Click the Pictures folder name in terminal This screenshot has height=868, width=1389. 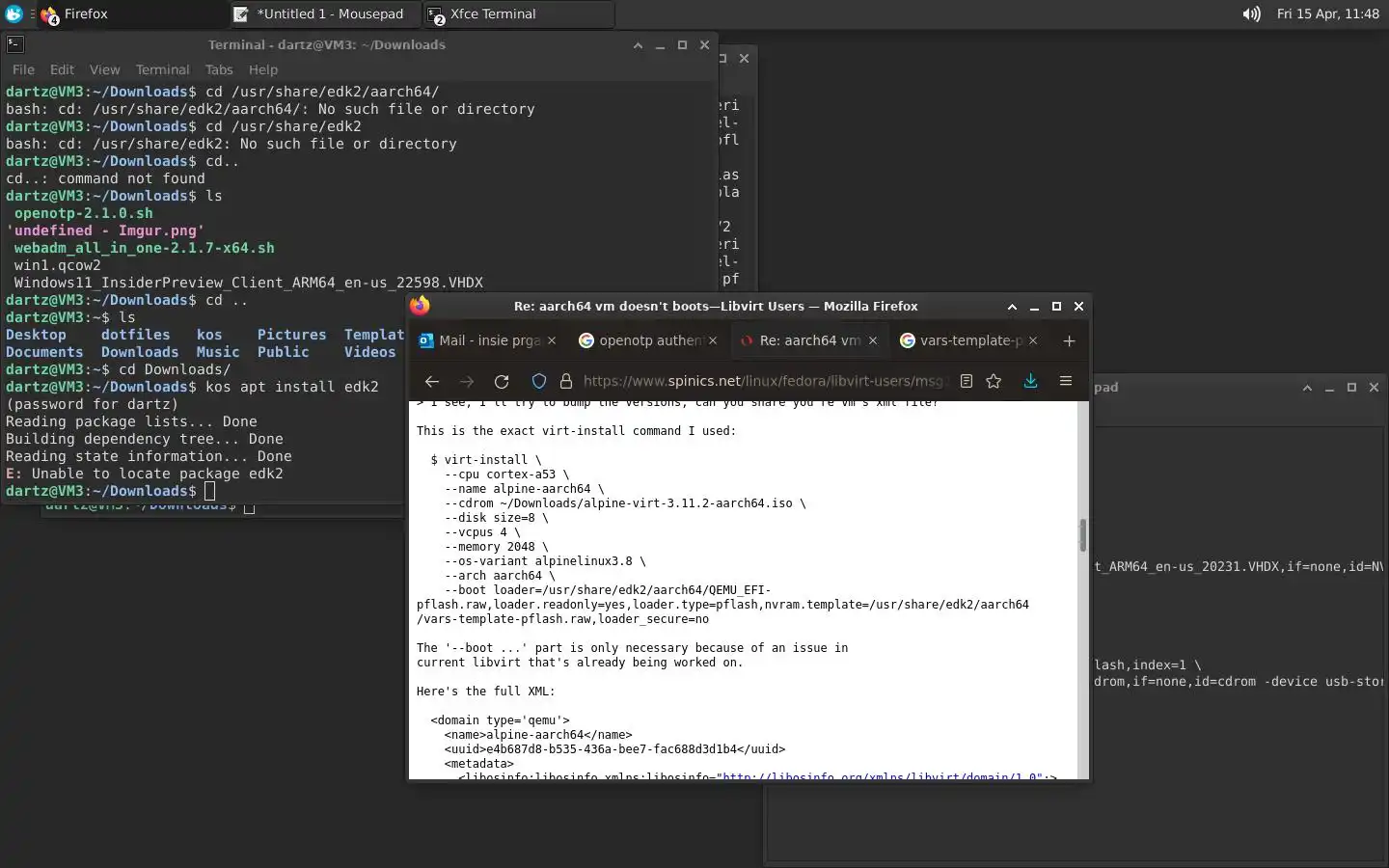[x=291, y=335]
